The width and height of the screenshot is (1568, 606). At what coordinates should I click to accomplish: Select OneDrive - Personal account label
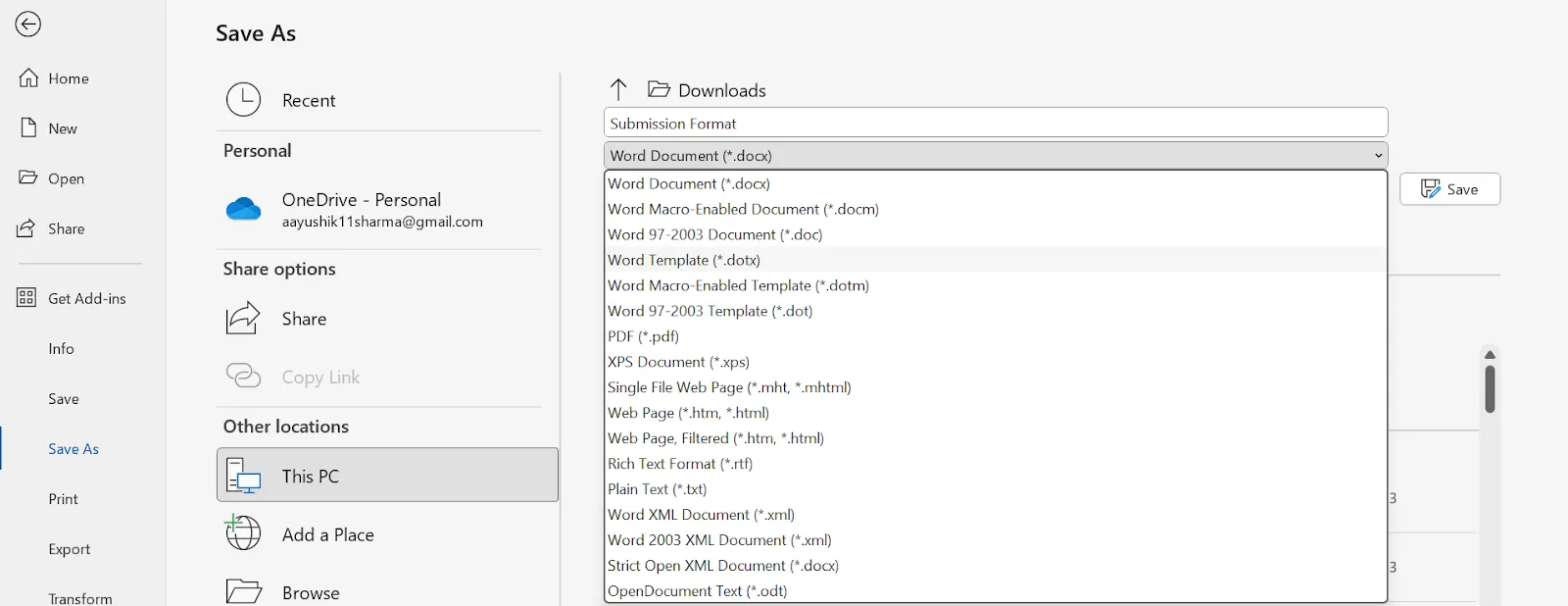[x=362, y=199]
